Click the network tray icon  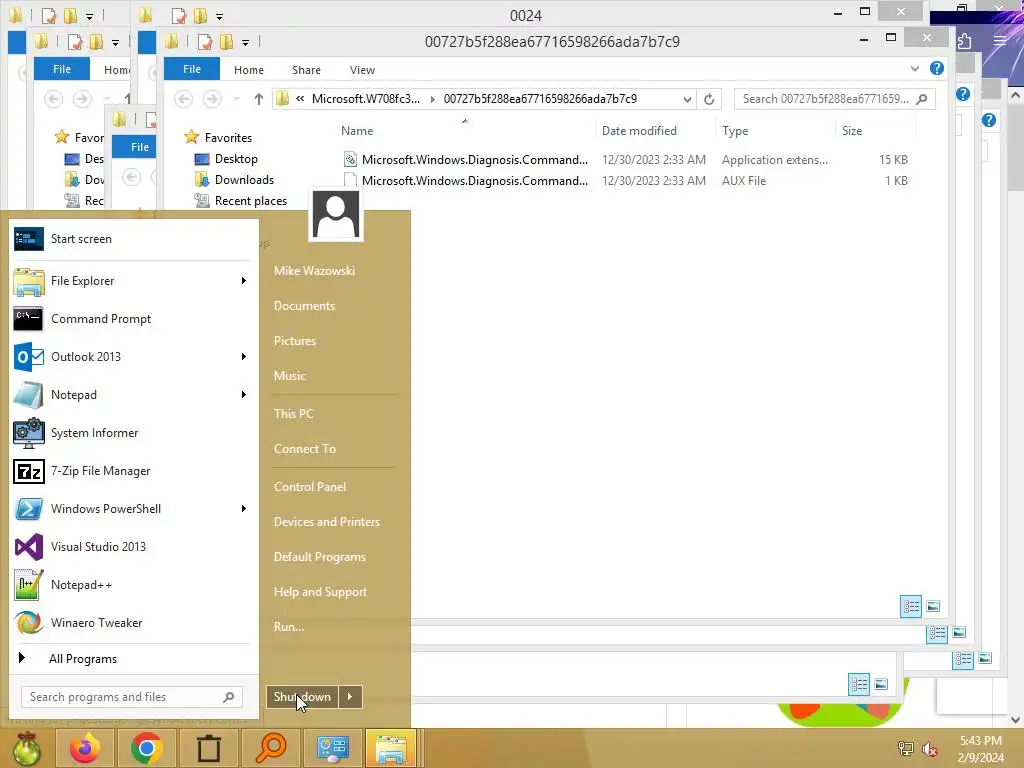(x=905, y=748)
